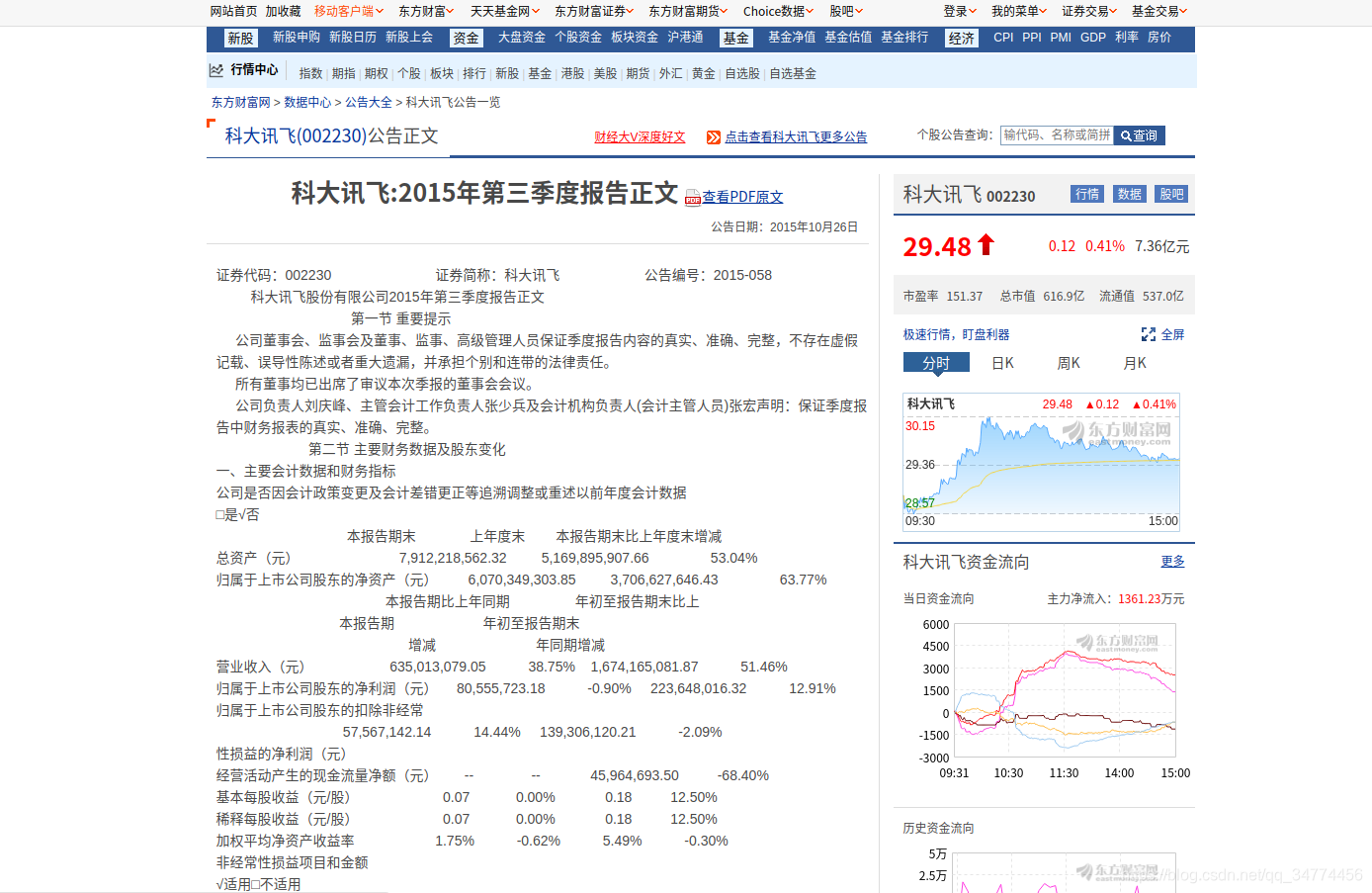
Task: Expand the Choice数据 dropdown
Action: click(x=779, y=11)
